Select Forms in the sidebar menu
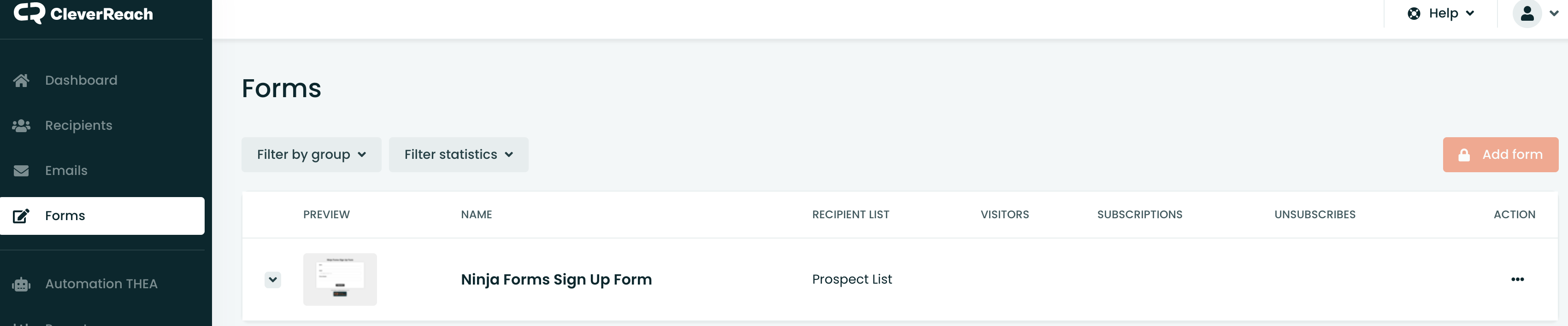This screenshot has height=326, width=1568. 65,215
